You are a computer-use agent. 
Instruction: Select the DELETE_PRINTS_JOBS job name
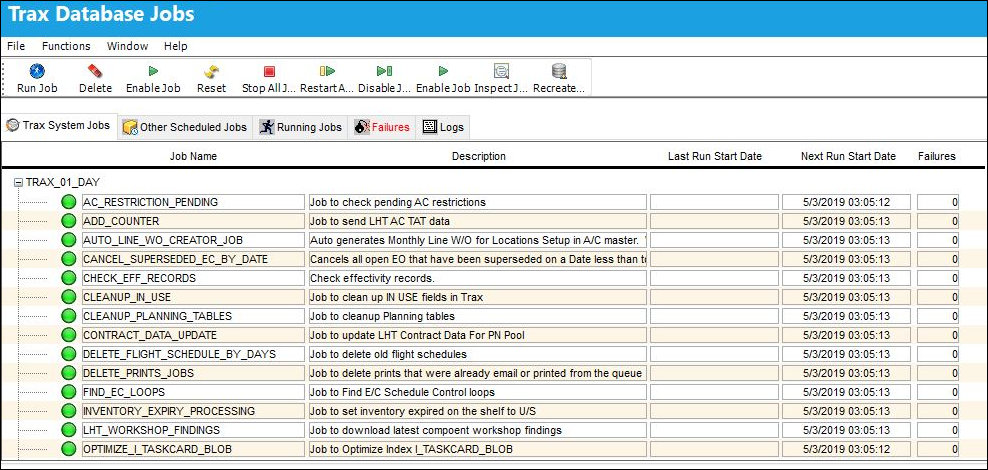coord(193,373)
